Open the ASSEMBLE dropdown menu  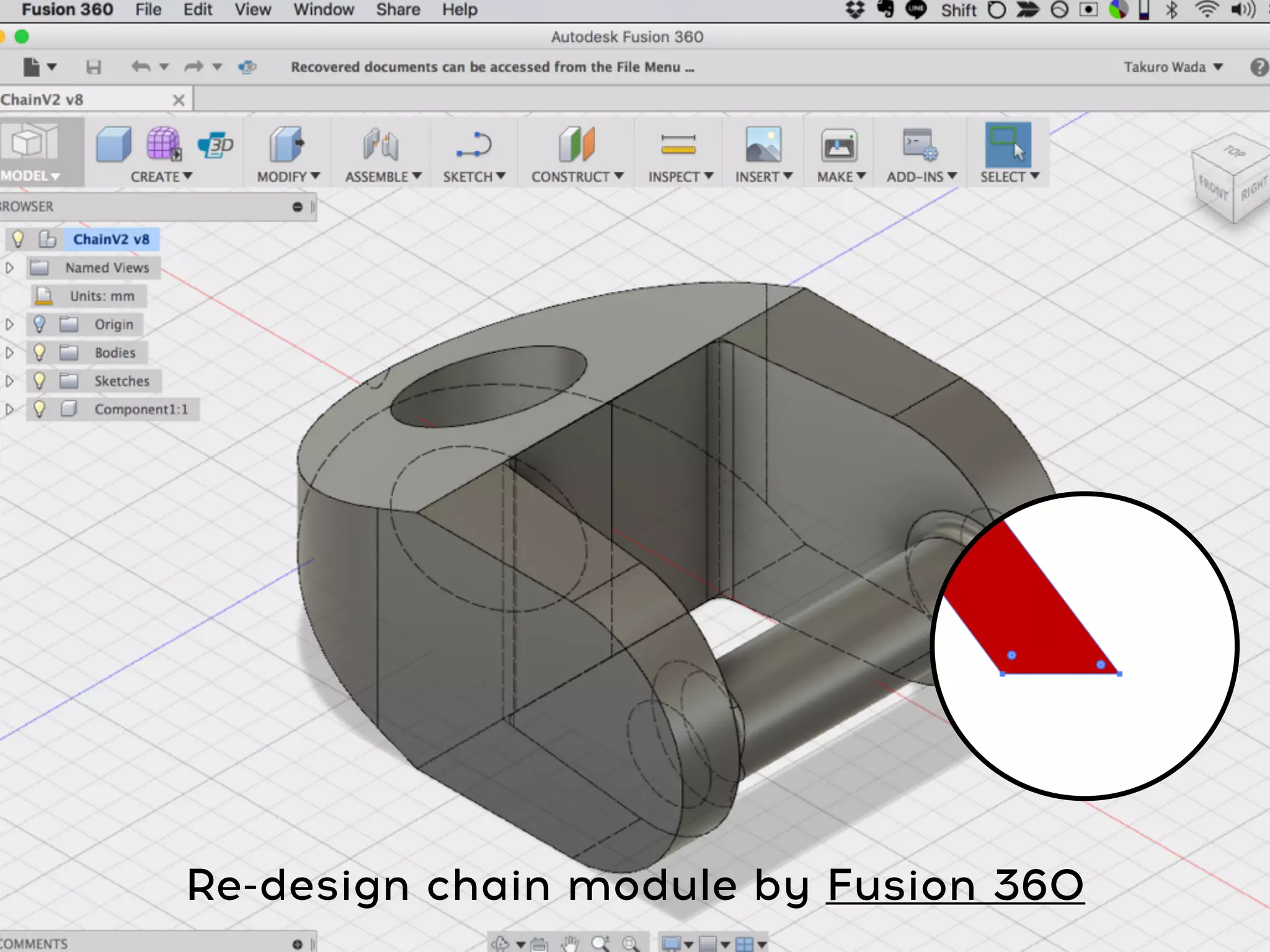(383, 177)
